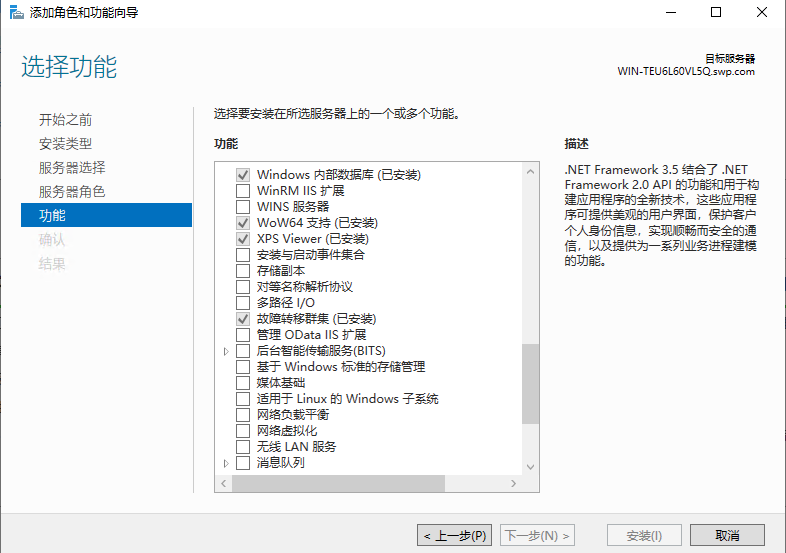786x553 pixels.
Task: Select the 'XPS Viewer (已安装)' label
Action: pos(313,239)
